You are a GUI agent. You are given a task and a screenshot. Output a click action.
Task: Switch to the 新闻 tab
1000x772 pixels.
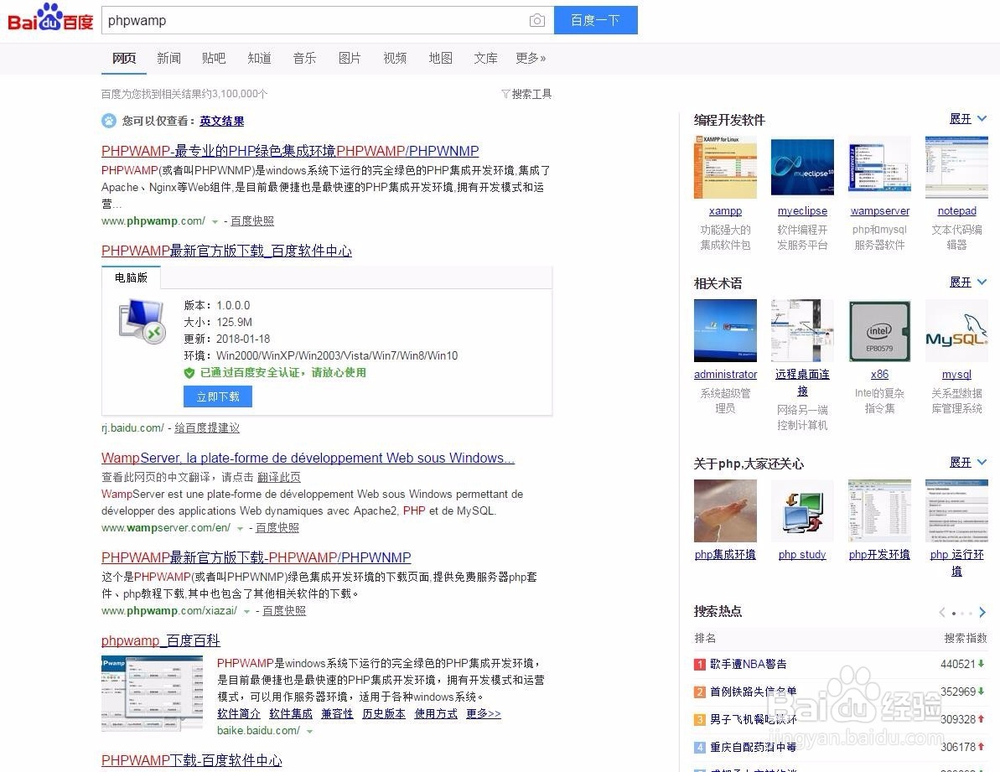click(169, 58)
